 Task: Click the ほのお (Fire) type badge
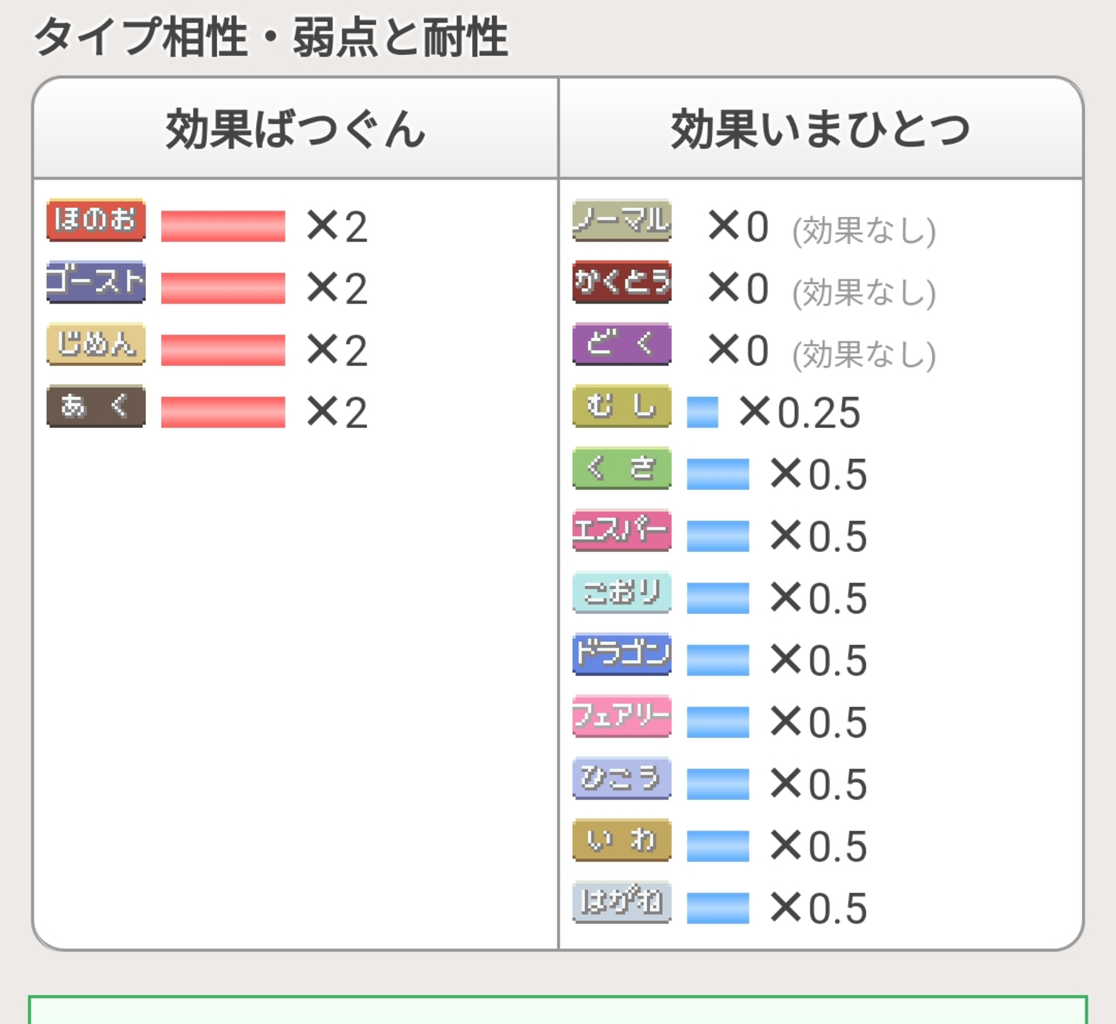click(95, 221)
